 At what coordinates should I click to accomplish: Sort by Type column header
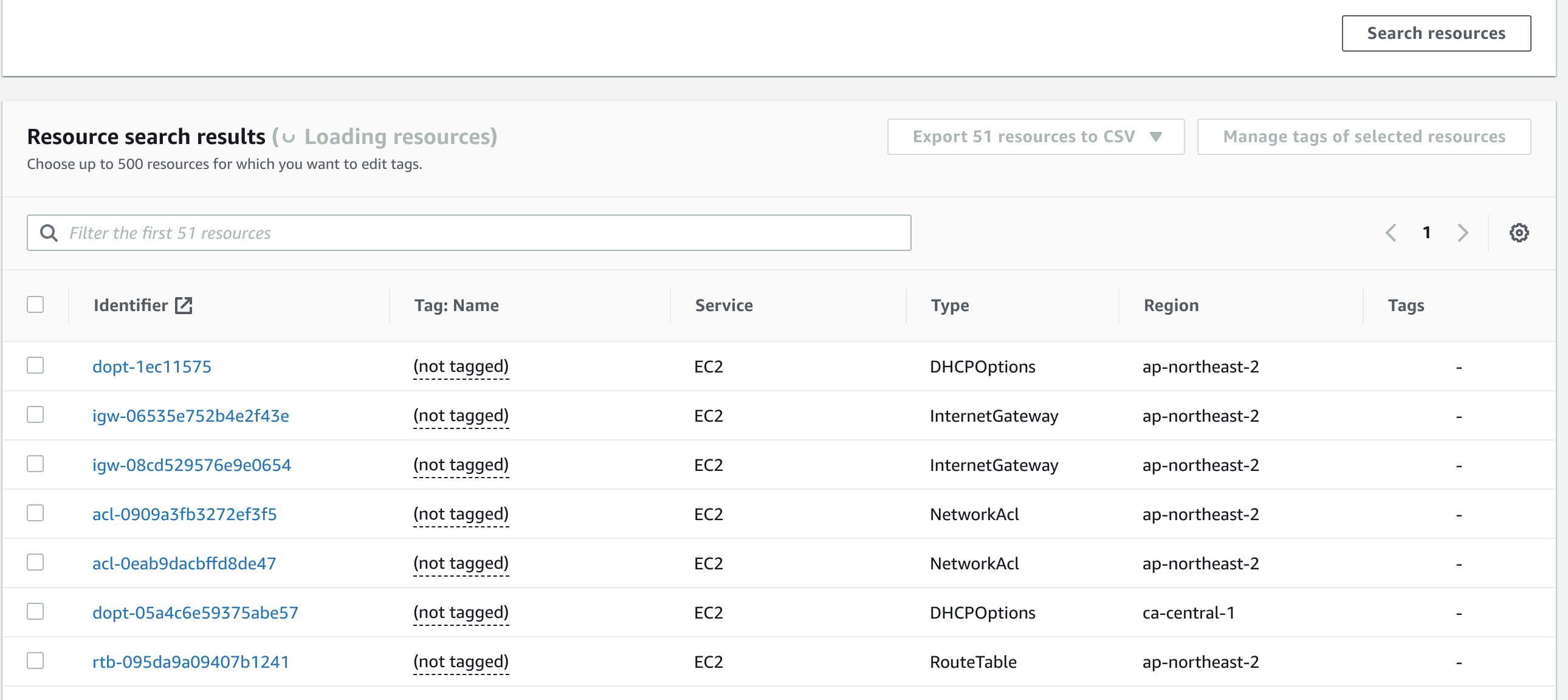(x=949, y=305)
